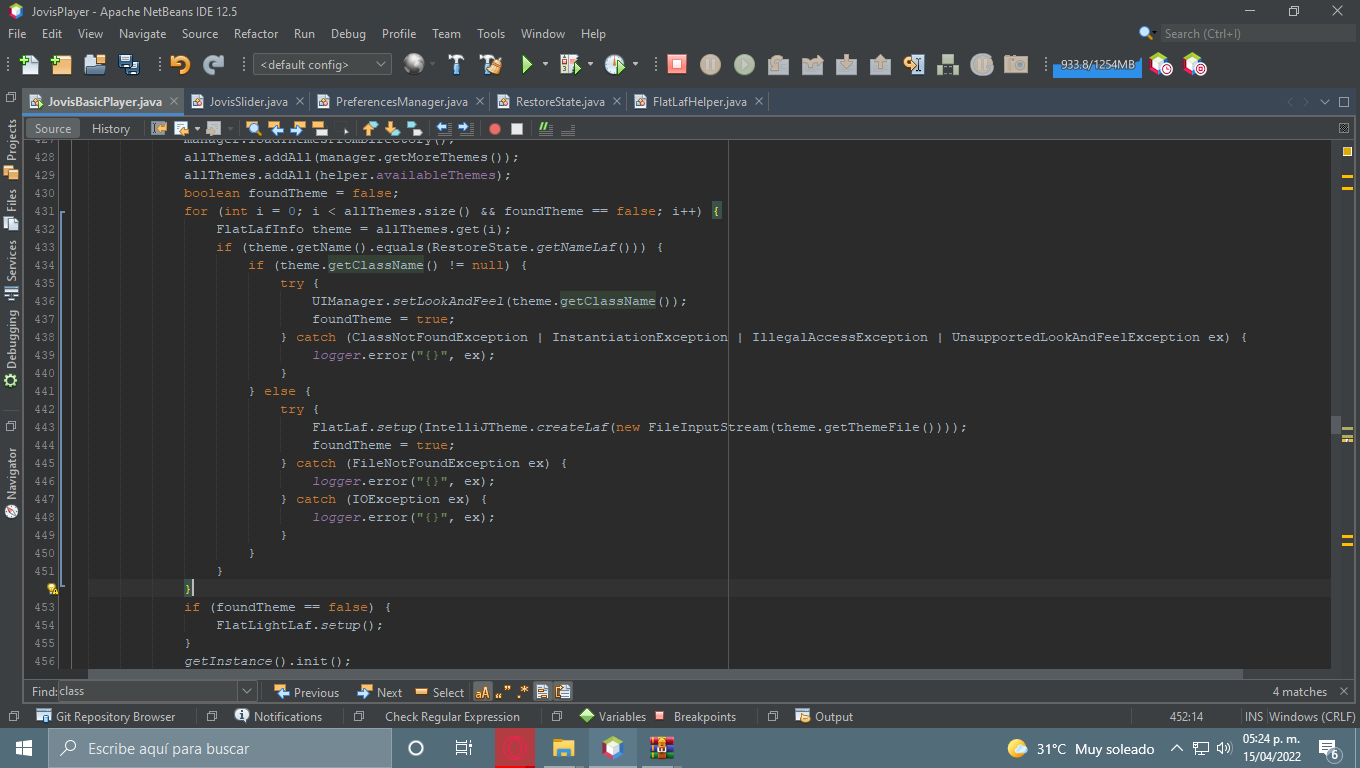Open the Find history dropdown
The height and width of the screenshot is (768, 1360).
(247, 691)
